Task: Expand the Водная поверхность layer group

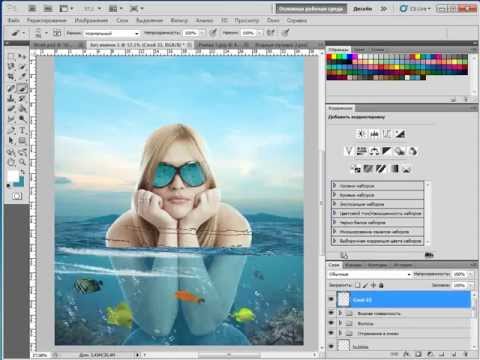Action: point(340,313)
